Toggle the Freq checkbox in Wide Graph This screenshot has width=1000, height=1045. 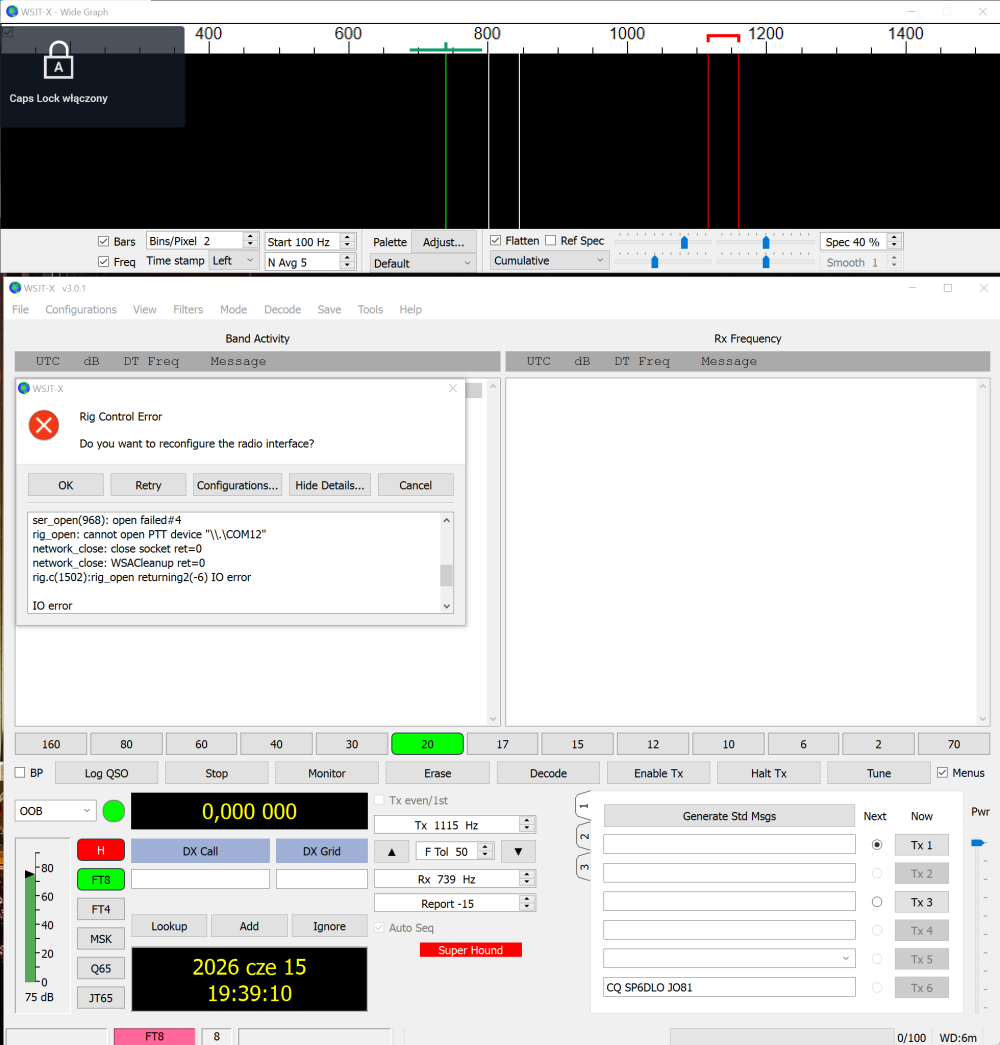point(103,262)
